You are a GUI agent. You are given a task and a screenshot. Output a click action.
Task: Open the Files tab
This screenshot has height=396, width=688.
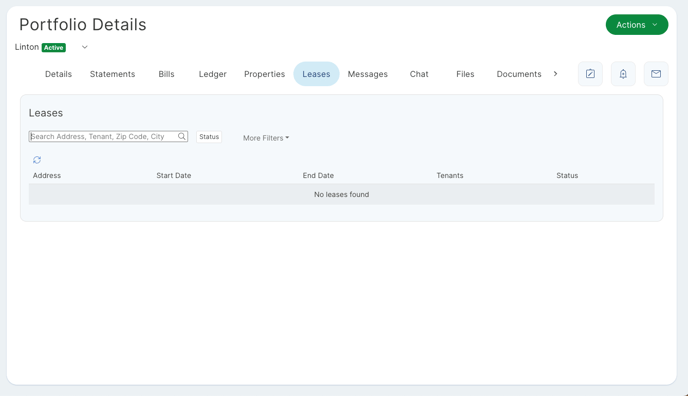pos(465,74)
